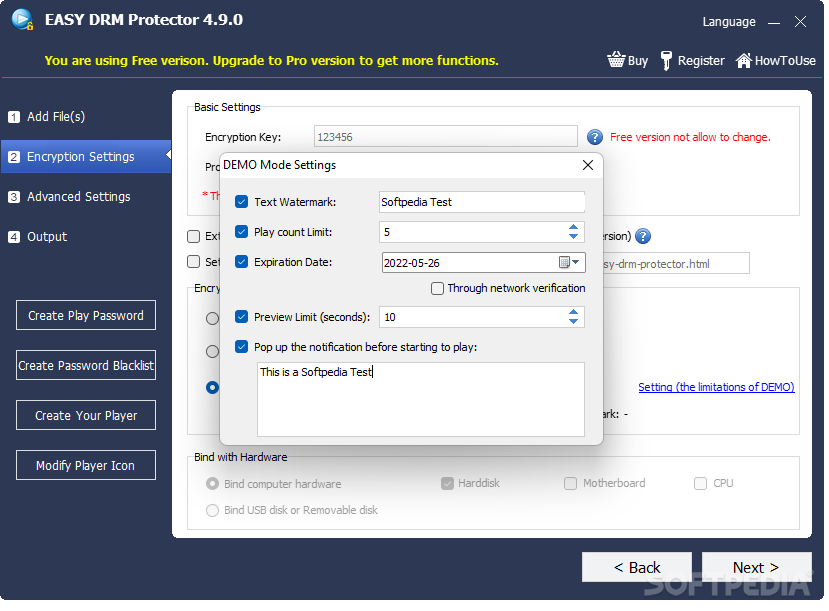This screenshot has width=829, height=611.
Task: Open the Encryption Settings step
Action: [x=86, y=156]
